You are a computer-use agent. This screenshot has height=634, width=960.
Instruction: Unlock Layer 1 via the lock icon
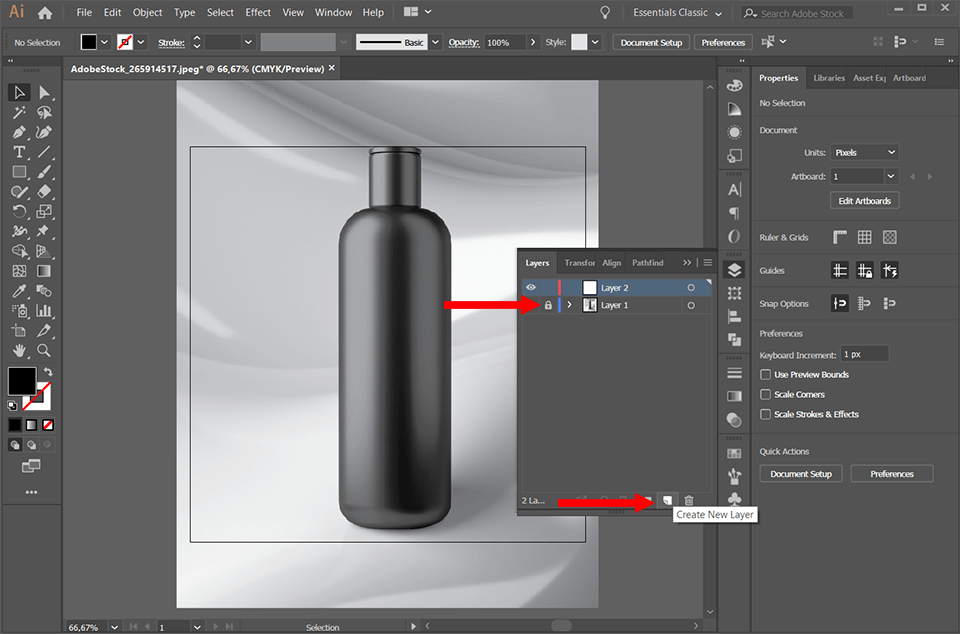546,304
